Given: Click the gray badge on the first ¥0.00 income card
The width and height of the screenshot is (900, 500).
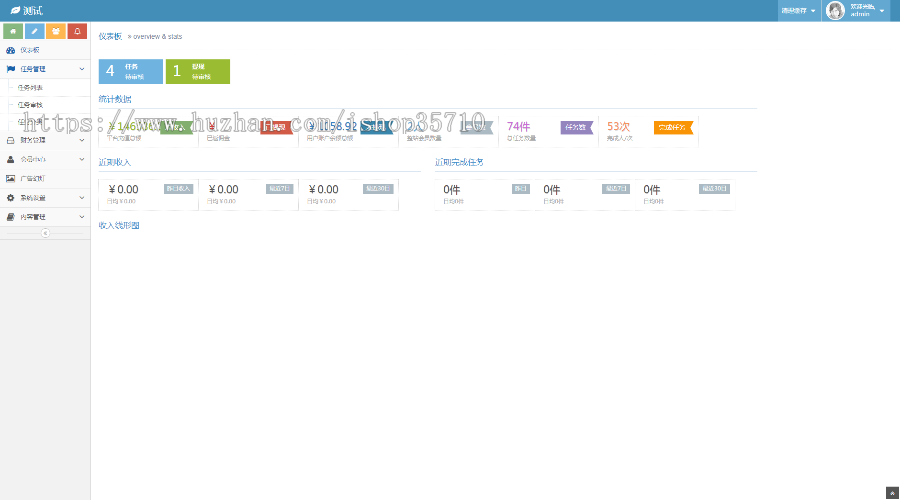Looking at the screenshot, I should click(x=179, y=189).
